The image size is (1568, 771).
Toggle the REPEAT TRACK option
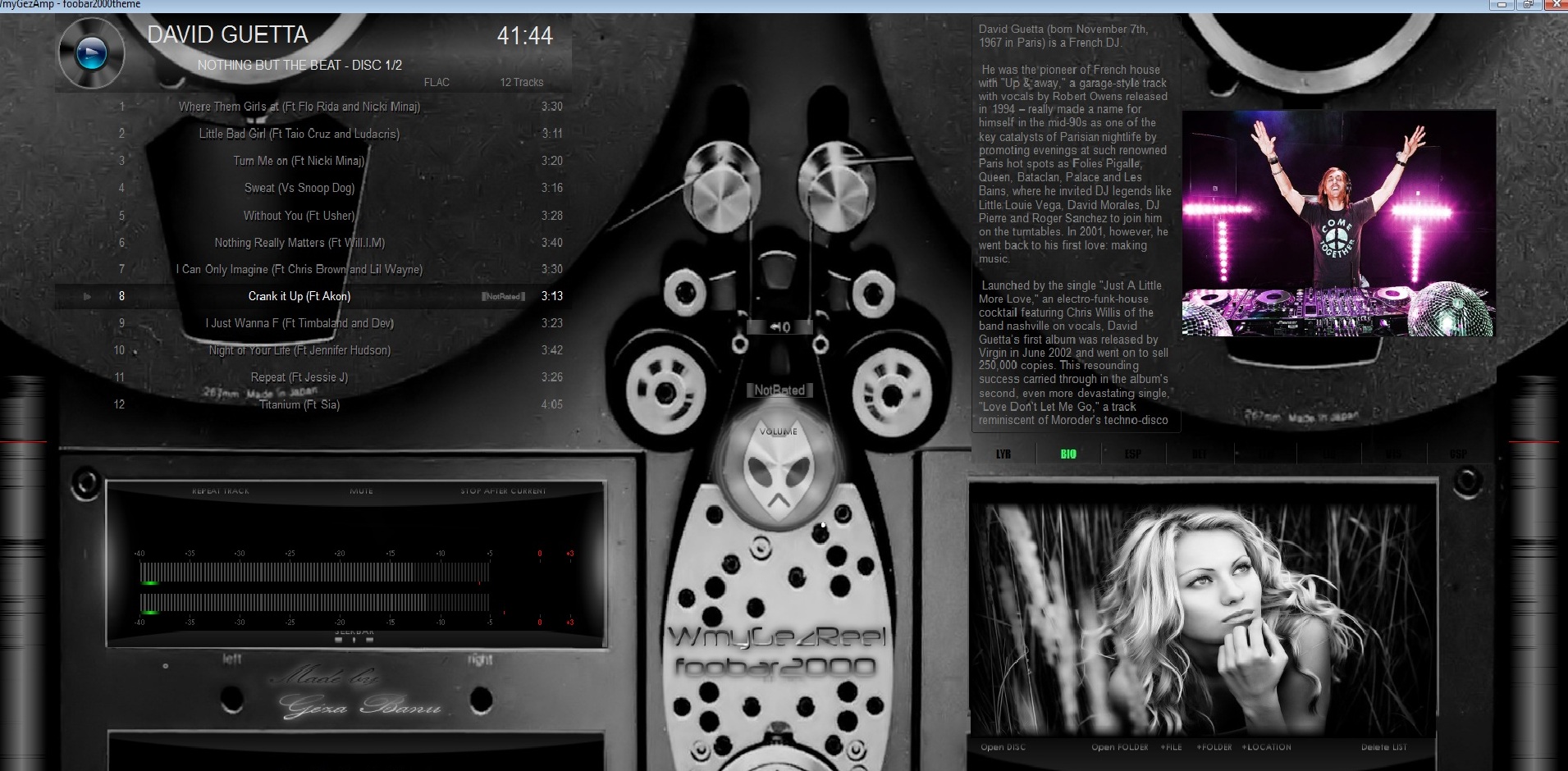tap(220, 491)
